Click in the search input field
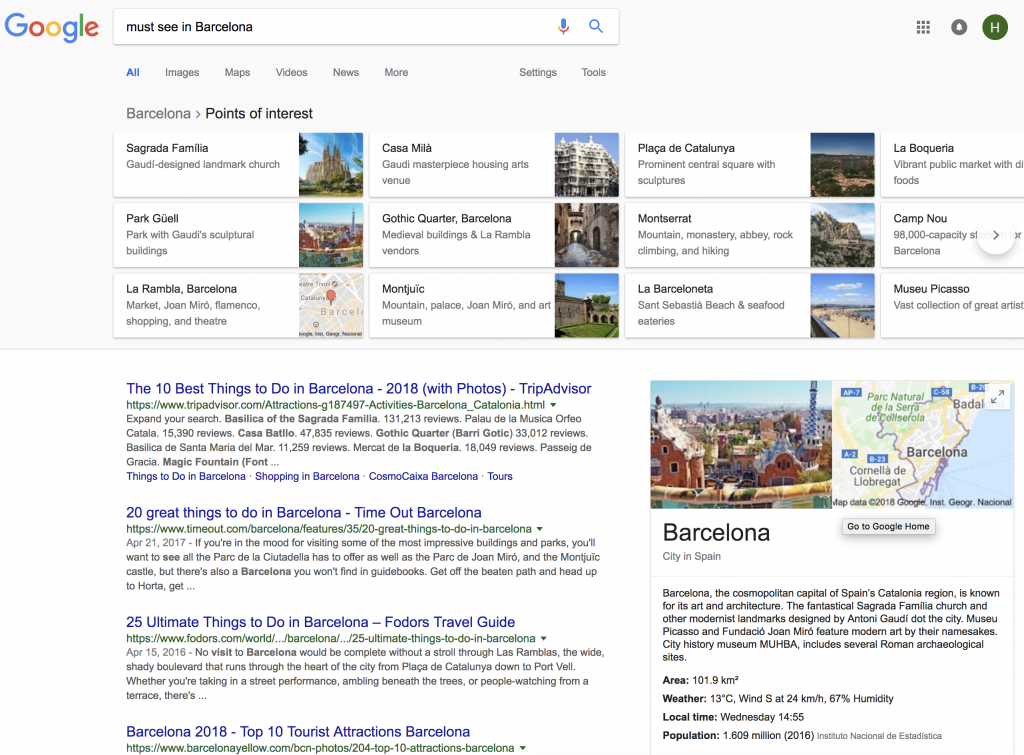This screenshot has height=755, width=1024. 330,27
